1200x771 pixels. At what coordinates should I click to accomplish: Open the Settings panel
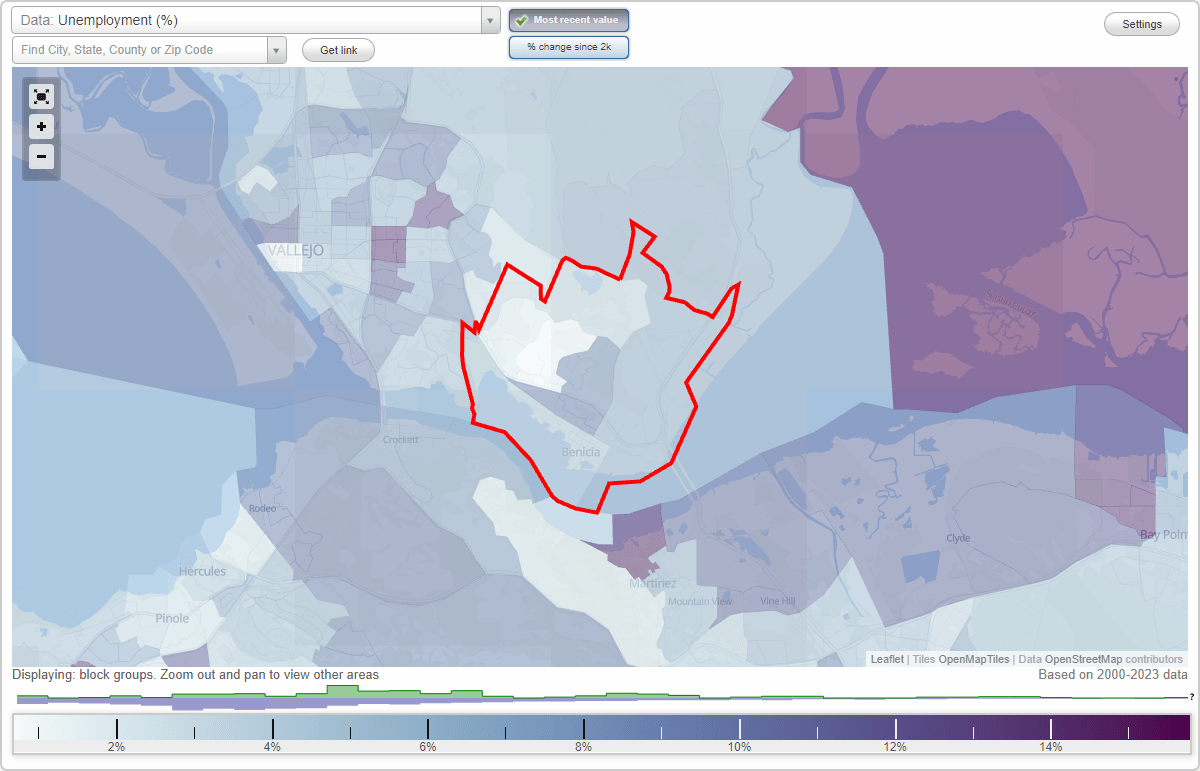(x=1141, y=23)
